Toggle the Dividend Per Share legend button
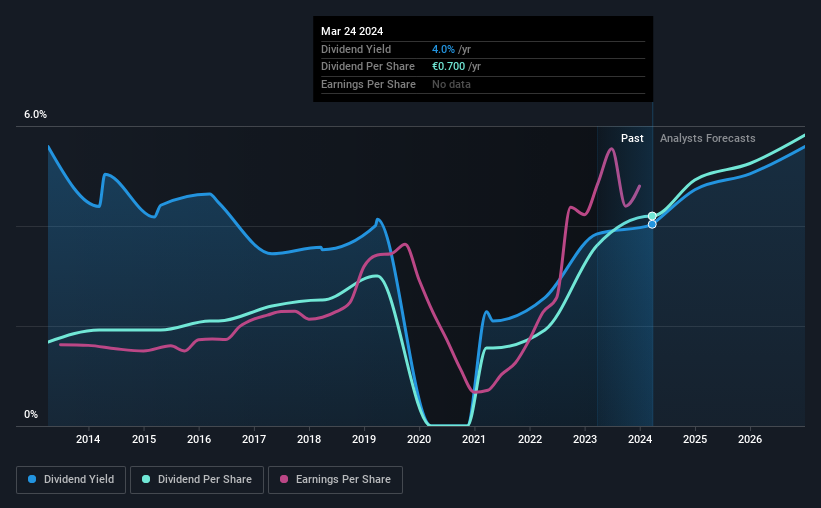 (x=197, y=480)
